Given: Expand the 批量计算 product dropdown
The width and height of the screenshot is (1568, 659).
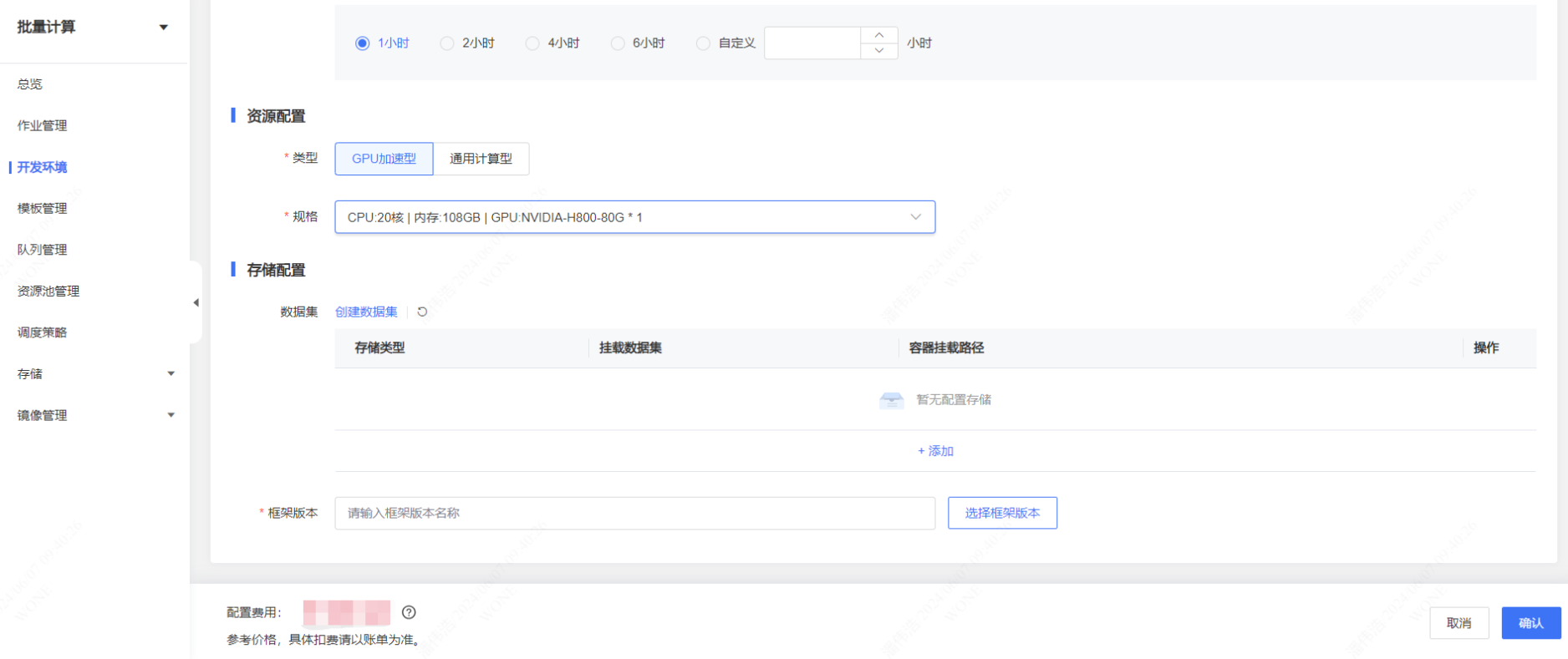Looking at the screenshot, I should pyautogui.click(x=164, y=28).
